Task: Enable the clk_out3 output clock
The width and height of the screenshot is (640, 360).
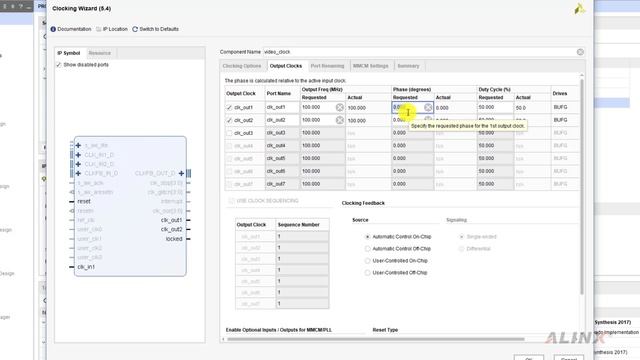Action: click(229, 133)
